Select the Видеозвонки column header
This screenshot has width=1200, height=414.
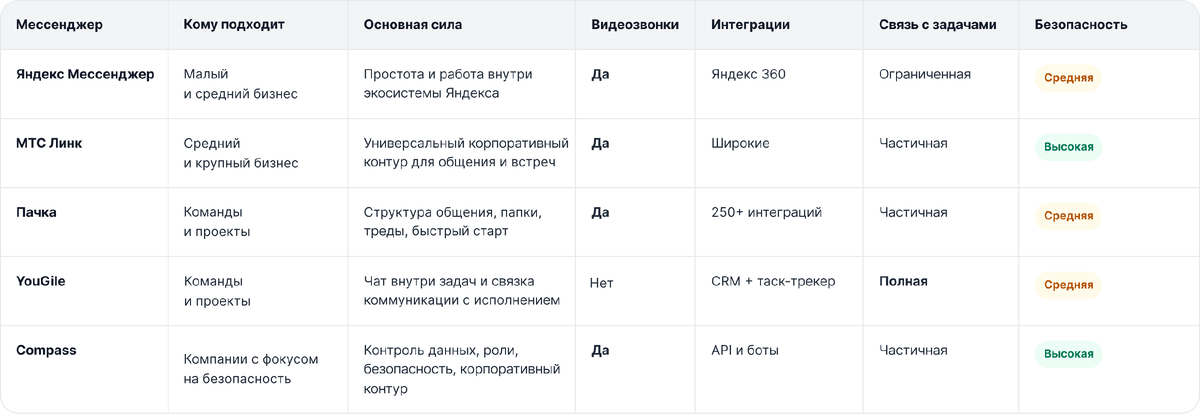635,25
